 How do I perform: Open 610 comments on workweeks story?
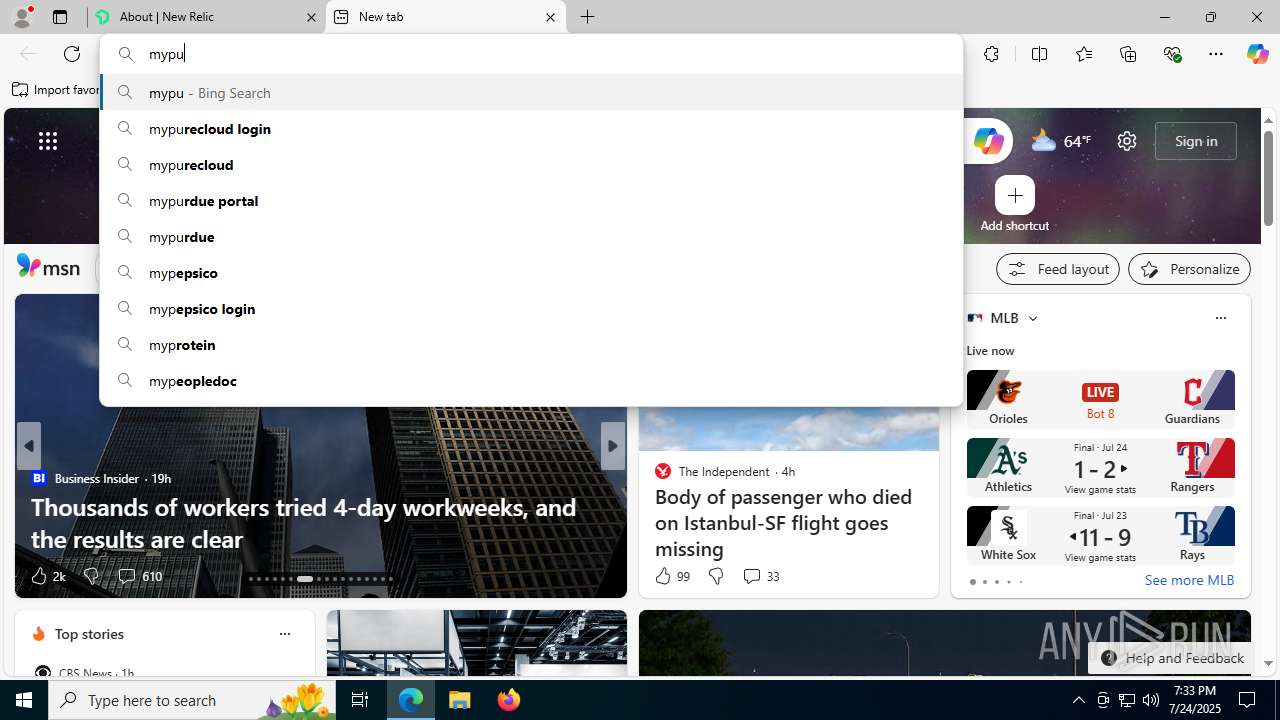(x=140, y=576)
